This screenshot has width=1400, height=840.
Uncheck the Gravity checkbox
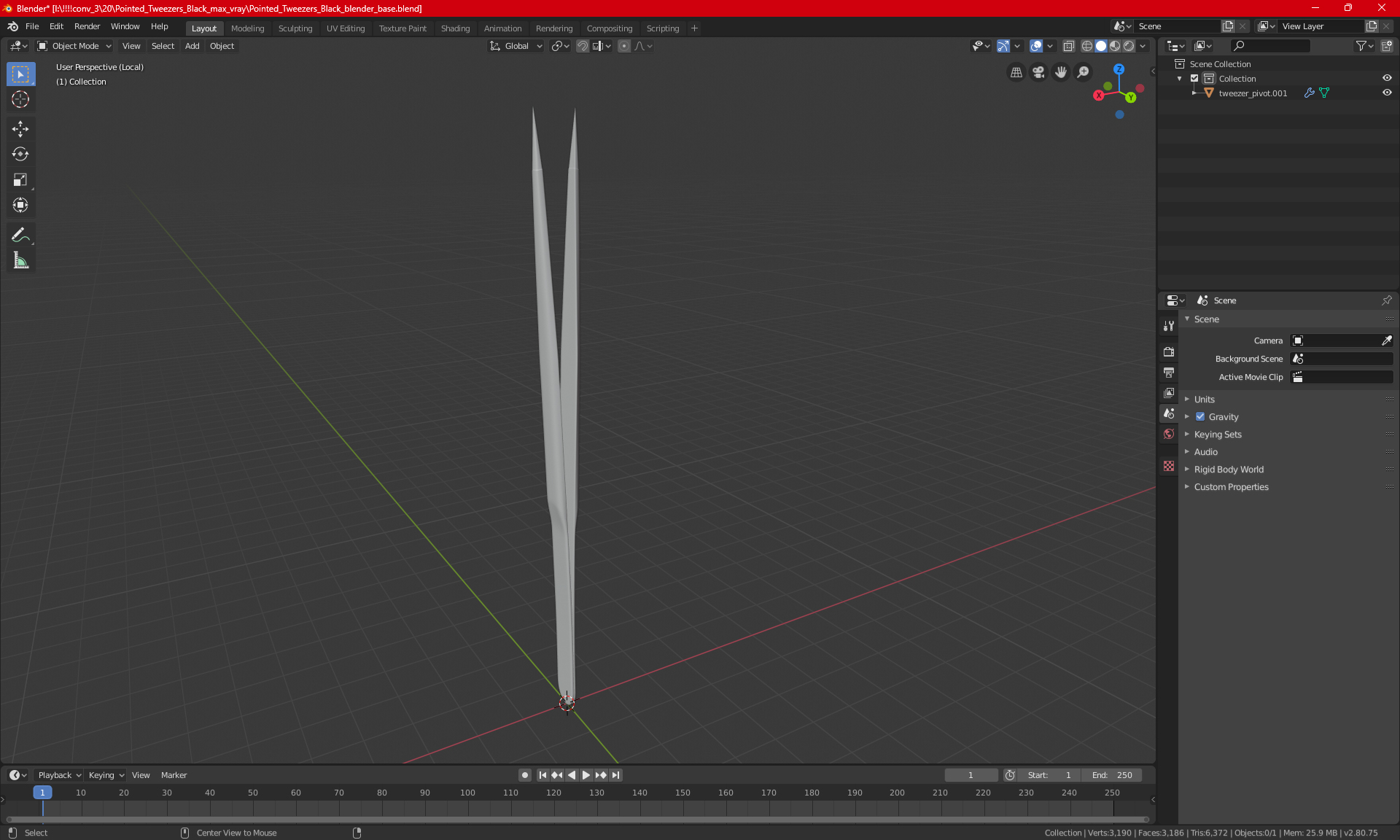pos(1200,417)
